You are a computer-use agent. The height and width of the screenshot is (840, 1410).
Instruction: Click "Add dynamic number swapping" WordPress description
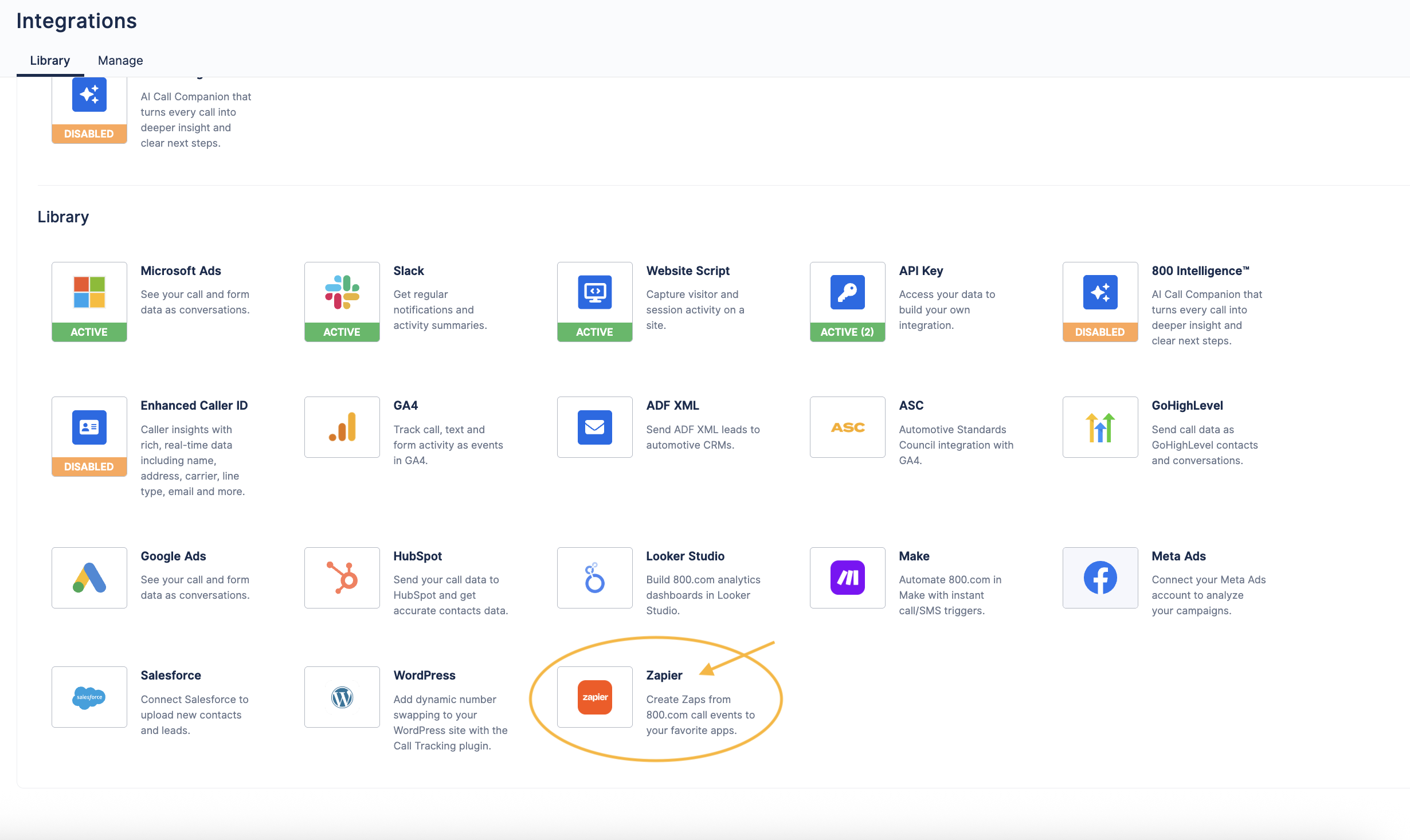click(x=451, y=723)
